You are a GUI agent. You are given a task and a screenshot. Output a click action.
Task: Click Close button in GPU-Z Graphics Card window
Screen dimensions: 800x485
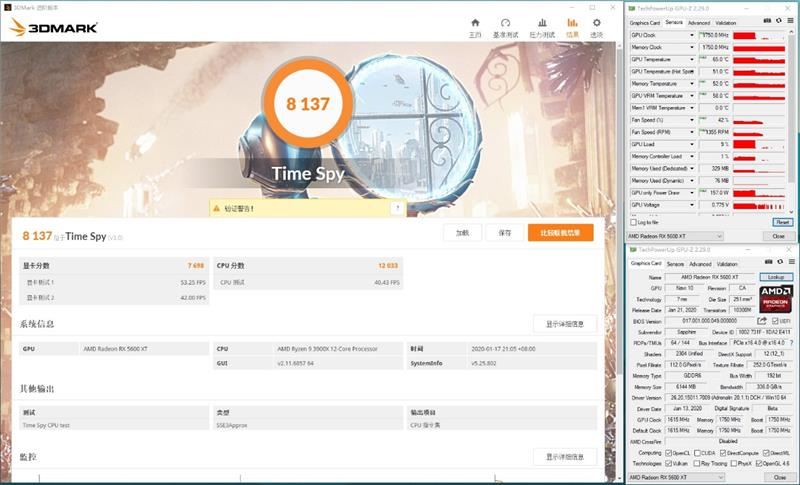(x=780, y=477)
